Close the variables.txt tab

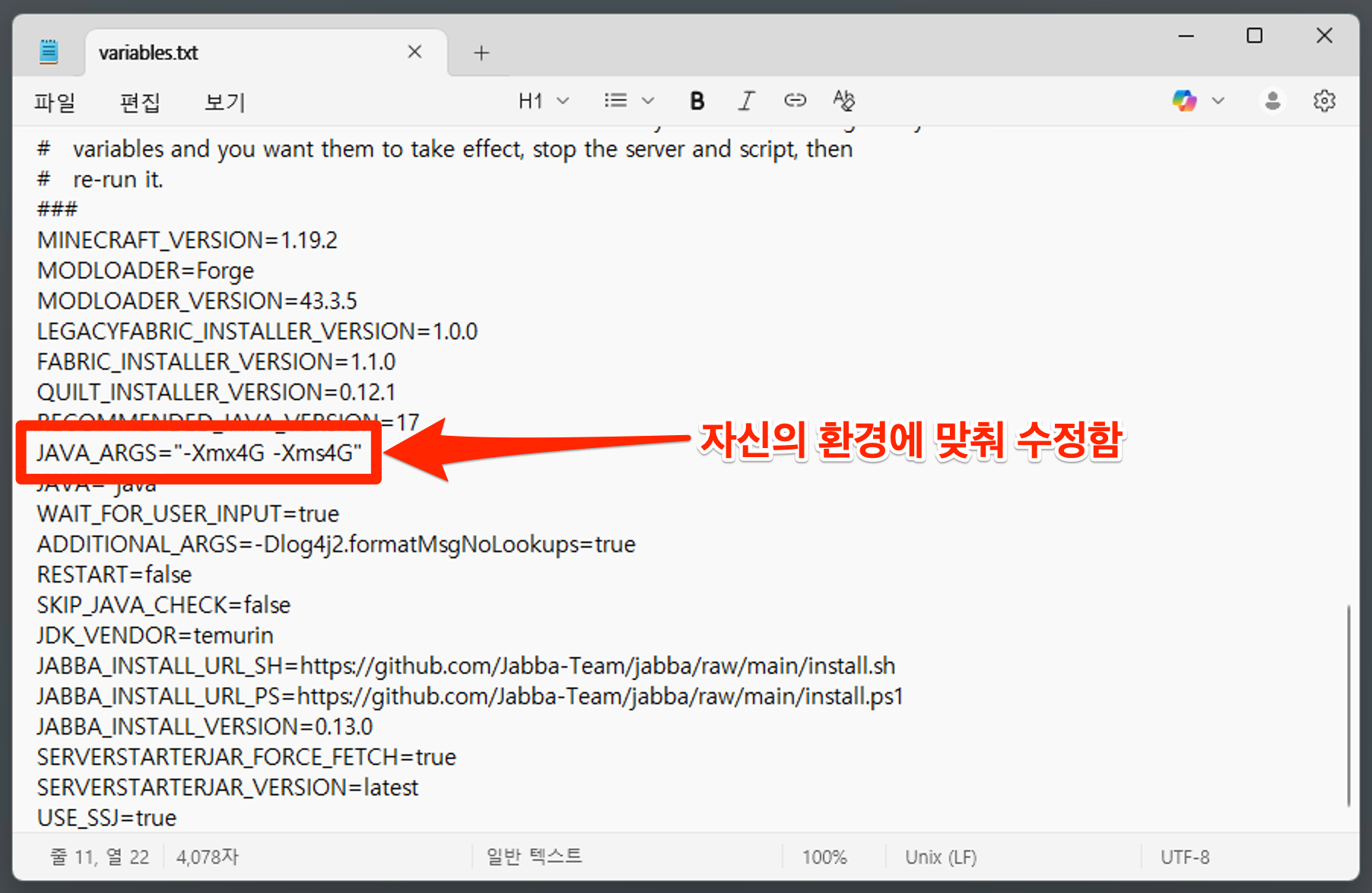coord(414,52)
